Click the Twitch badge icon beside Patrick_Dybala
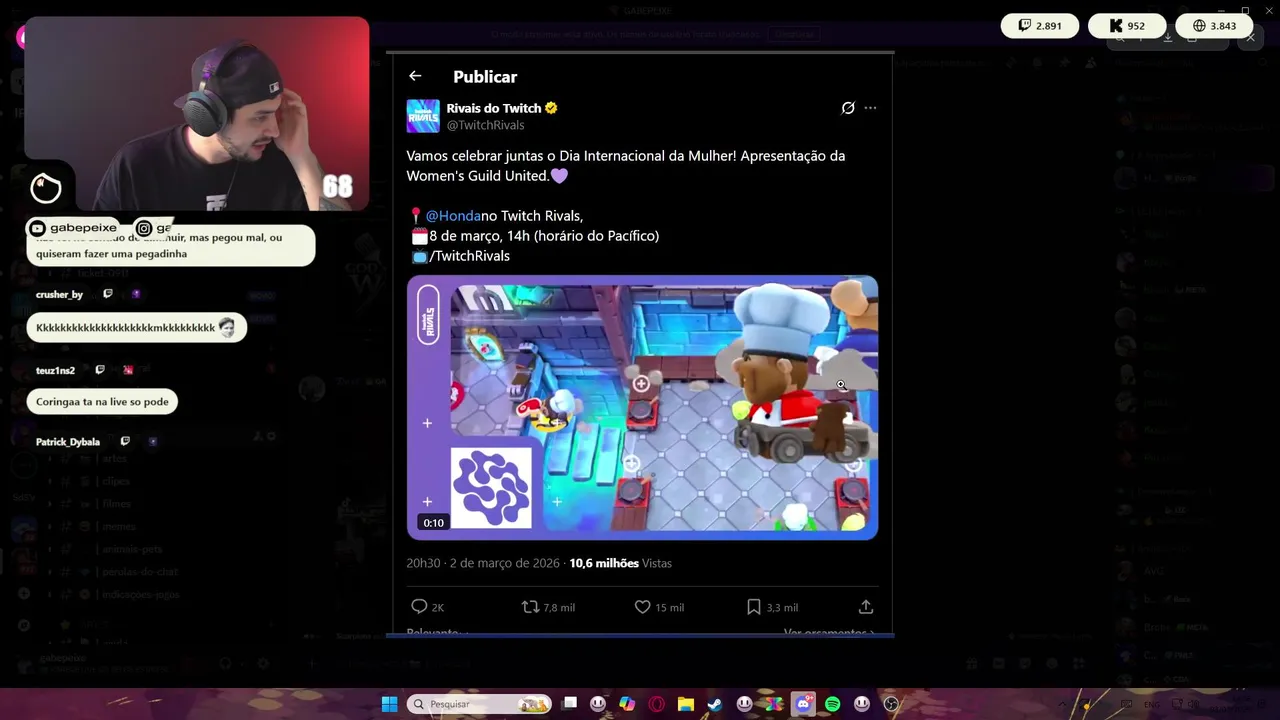1280x720 pixels. 125,441
